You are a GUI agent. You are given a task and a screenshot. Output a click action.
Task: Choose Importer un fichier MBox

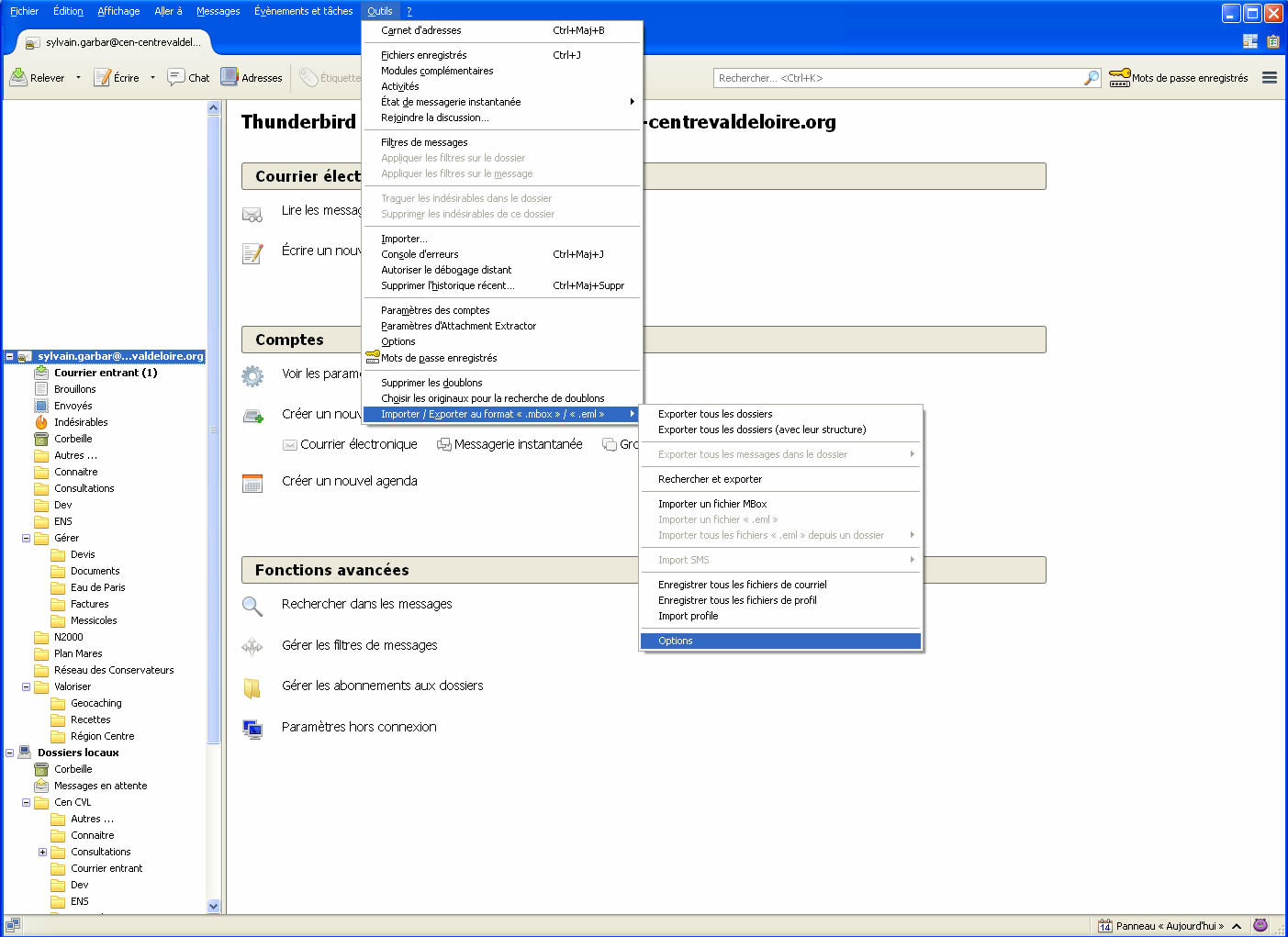point(712,504)
